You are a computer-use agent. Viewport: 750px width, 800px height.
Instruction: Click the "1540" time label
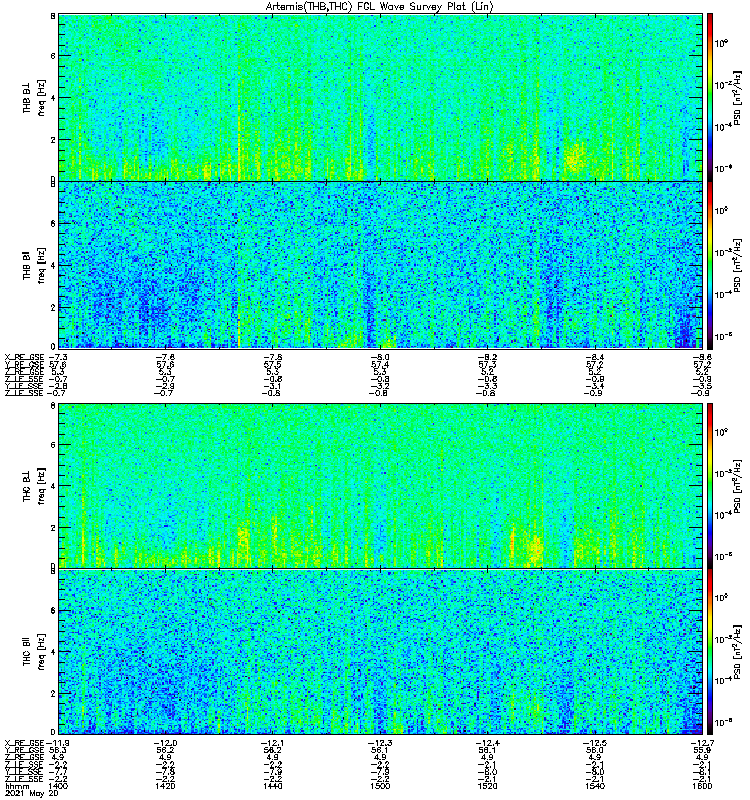594,786
